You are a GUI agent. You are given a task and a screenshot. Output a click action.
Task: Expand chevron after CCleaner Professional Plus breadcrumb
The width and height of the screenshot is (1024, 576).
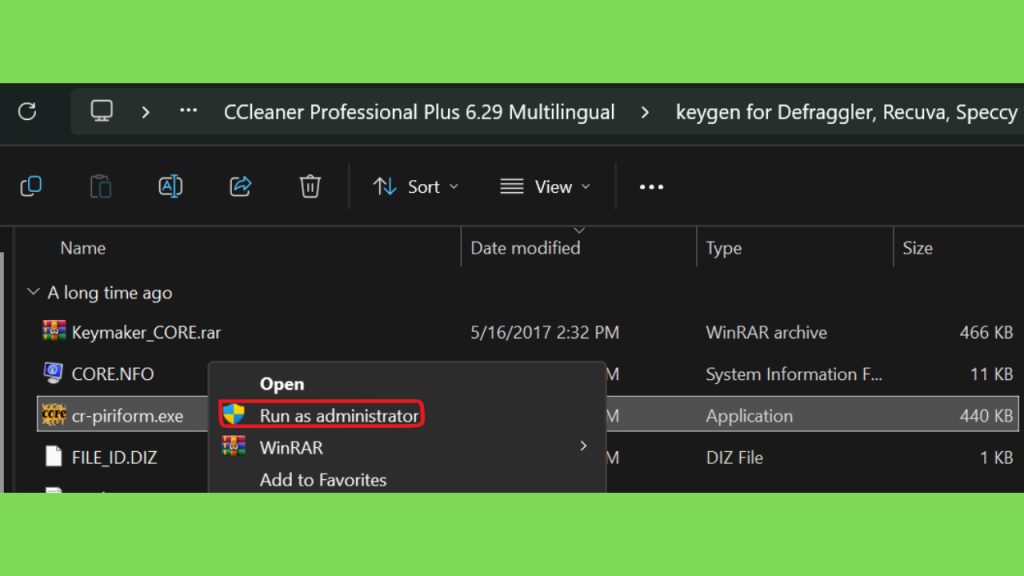pos(645,112)
